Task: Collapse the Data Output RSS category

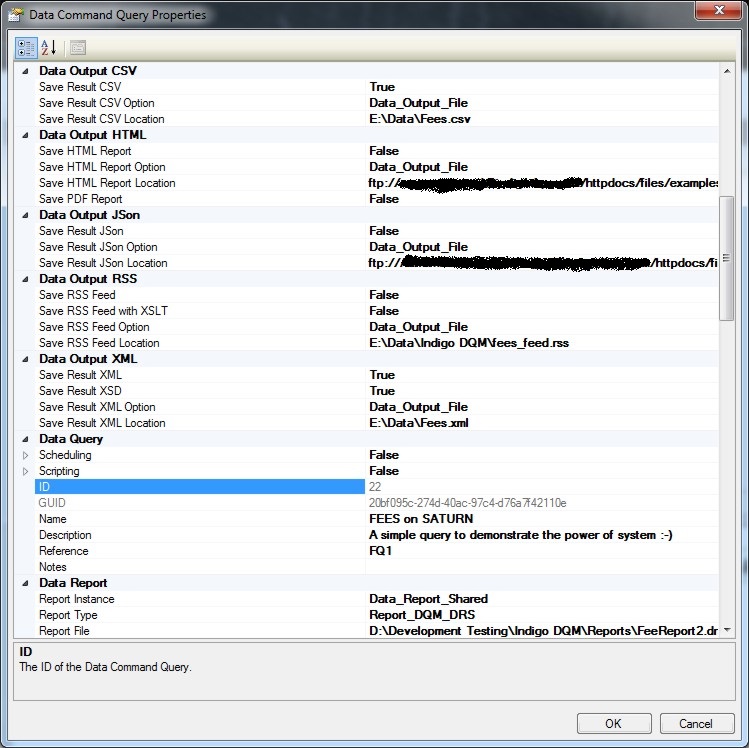Action: 26,279
